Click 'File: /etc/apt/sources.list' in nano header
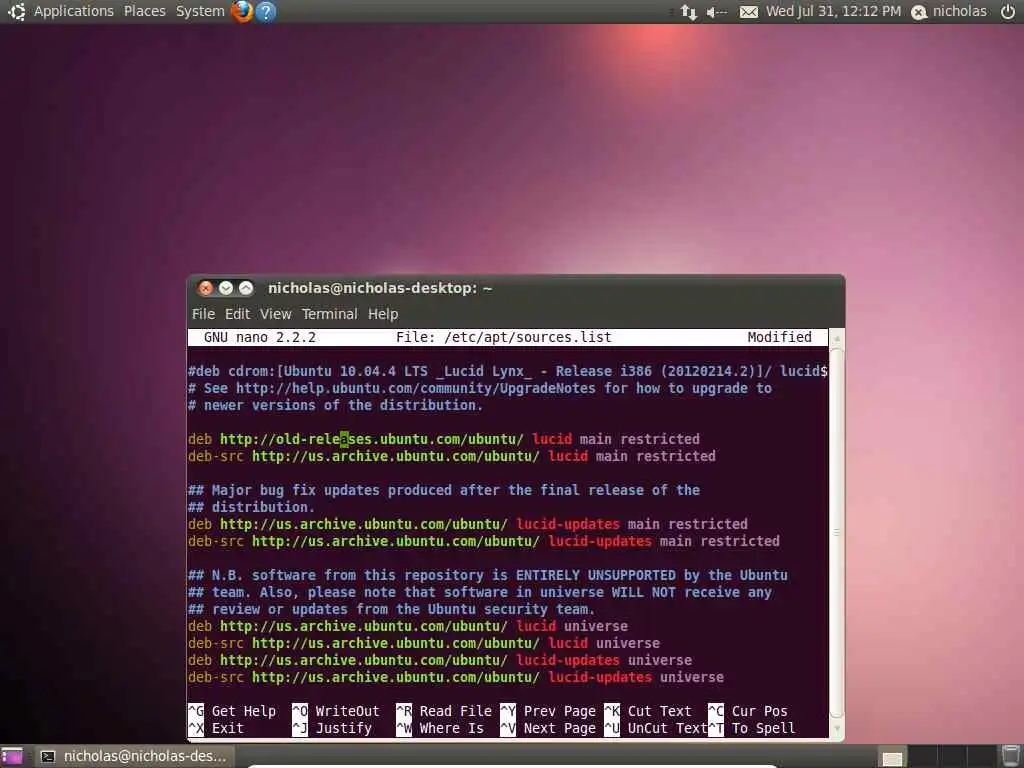The height and width of the screenshot is (768, 1024). [x=504, y=337]
